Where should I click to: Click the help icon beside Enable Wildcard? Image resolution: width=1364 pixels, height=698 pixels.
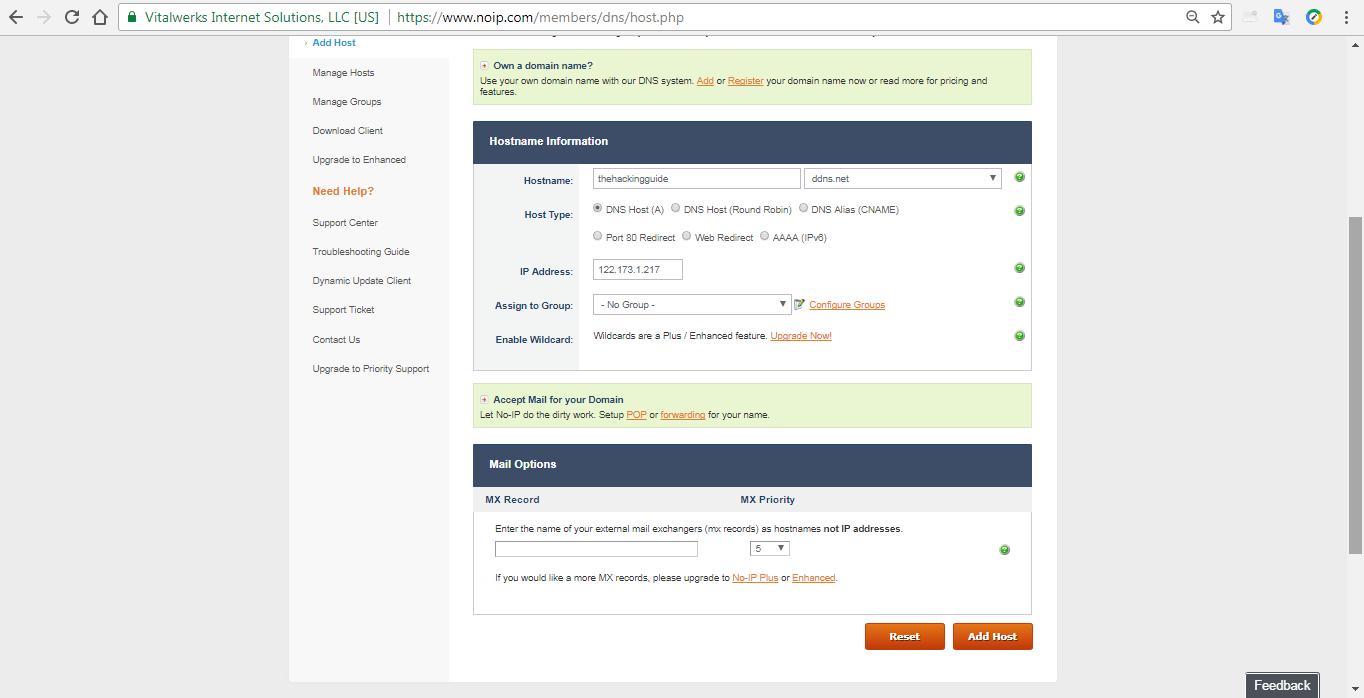click(x=1019, y=336)
